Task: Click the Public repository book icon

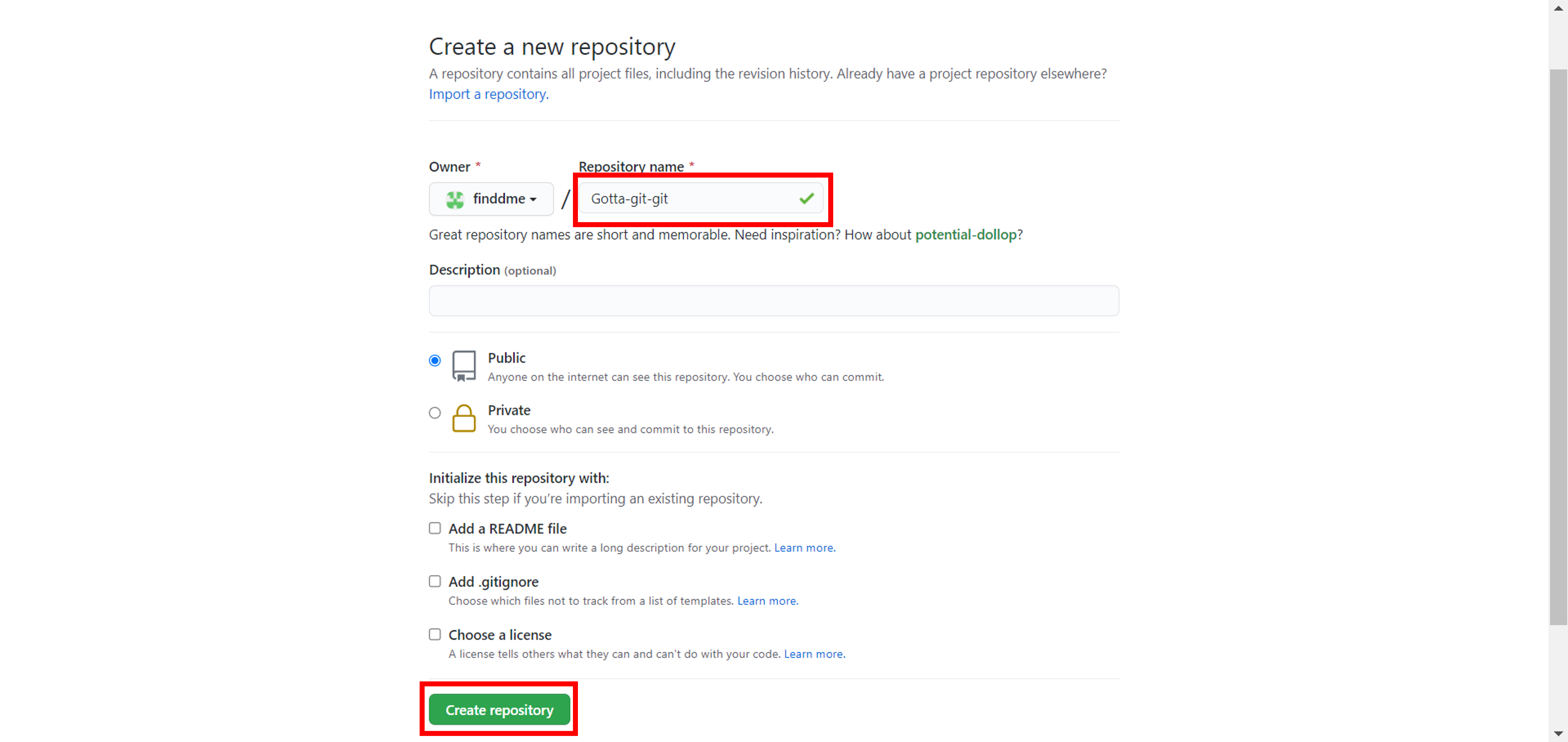Action: 464,366
